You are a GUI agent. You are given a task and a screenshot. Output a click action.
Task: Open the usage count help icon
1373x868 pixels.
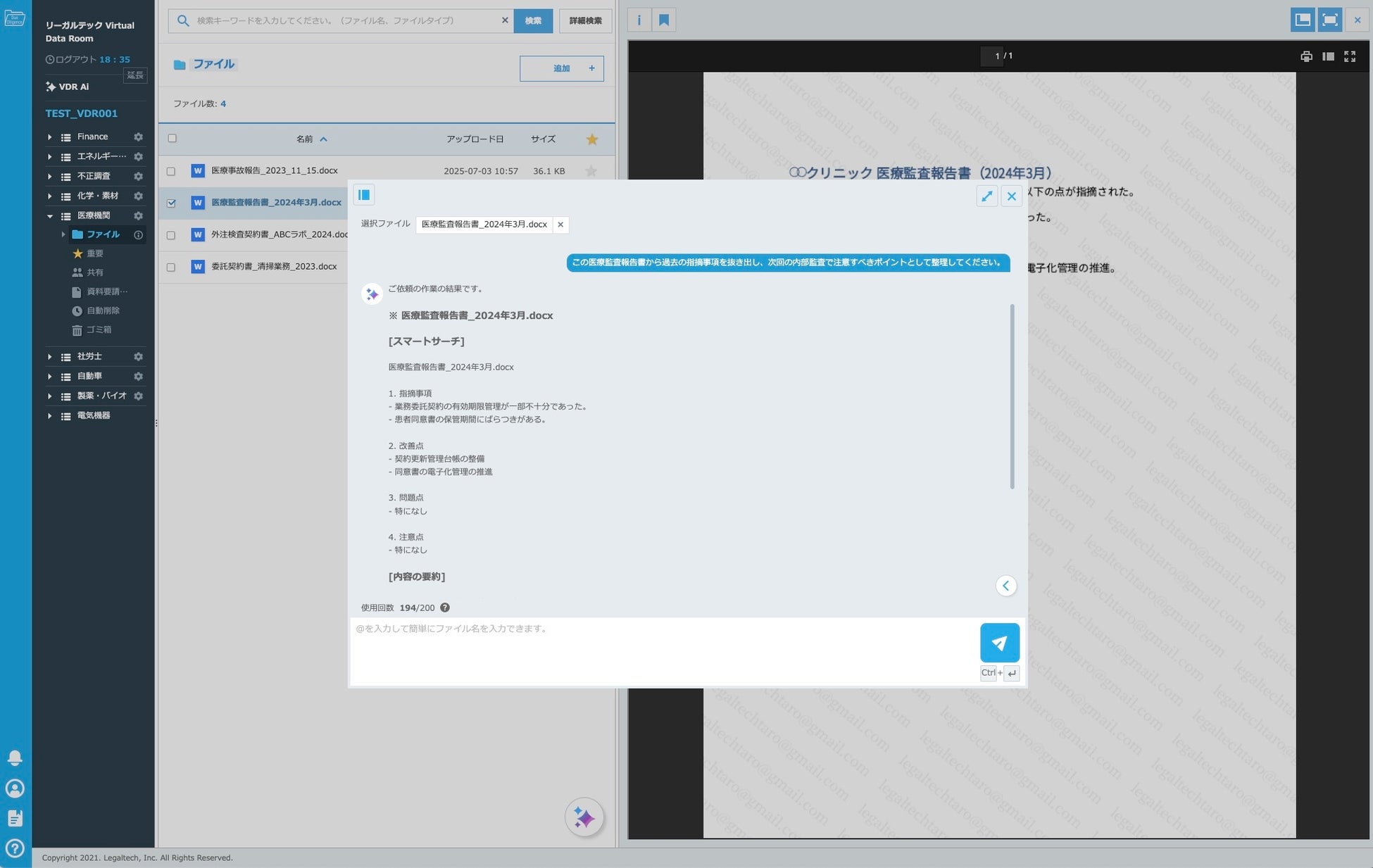445,608
